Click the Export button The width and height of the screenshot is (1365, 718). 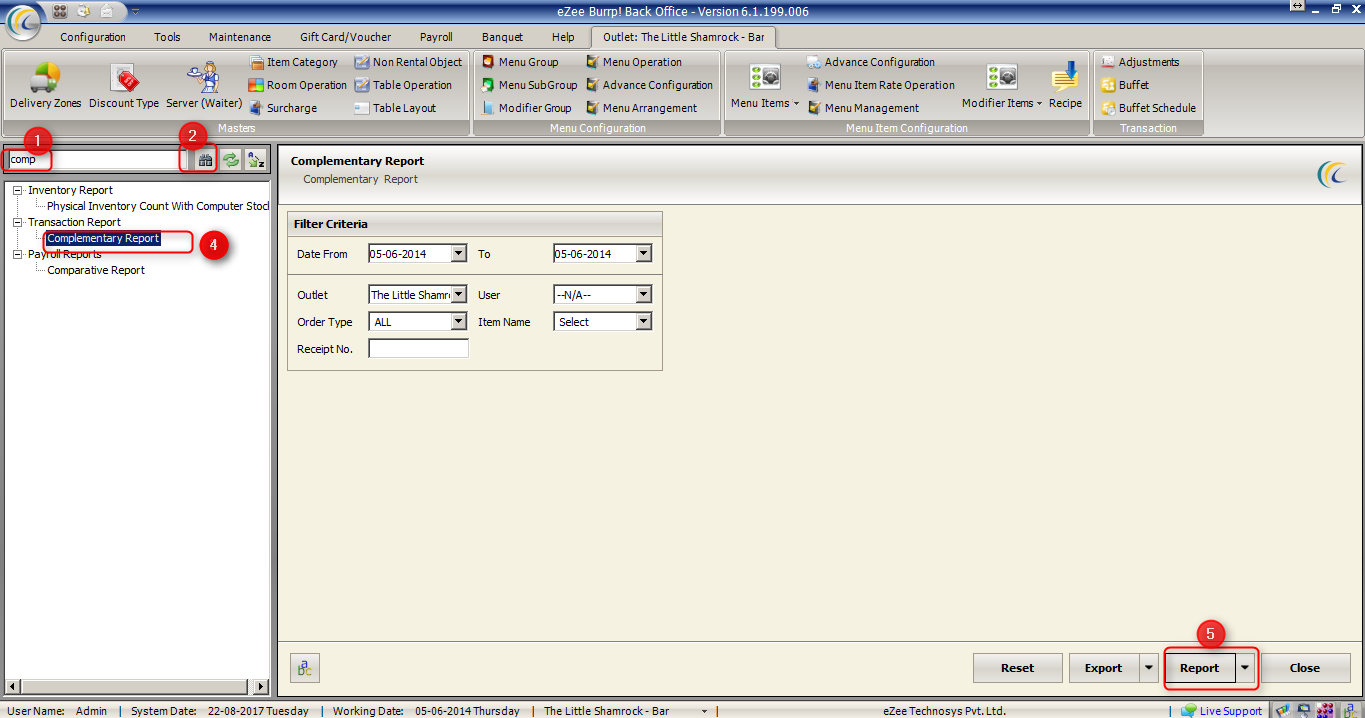tap(1103, 668)
